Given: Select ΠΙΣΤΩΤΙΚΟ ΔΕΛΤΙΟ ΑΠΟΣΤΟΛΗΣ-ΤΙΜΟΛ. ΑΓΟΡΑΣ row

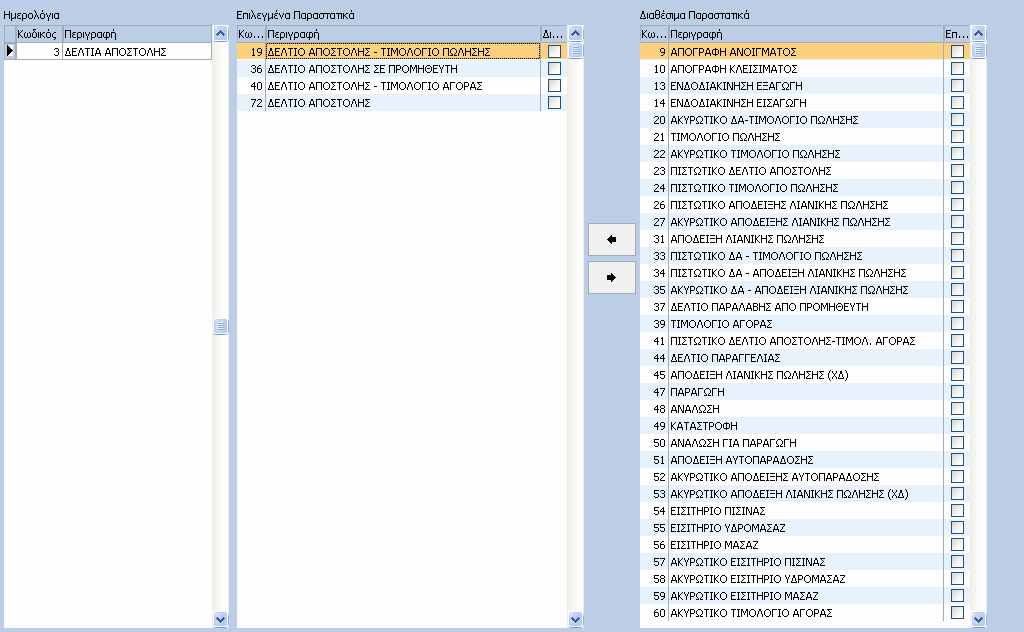Looking at the screenshot, I should click(x=805, y=340).
